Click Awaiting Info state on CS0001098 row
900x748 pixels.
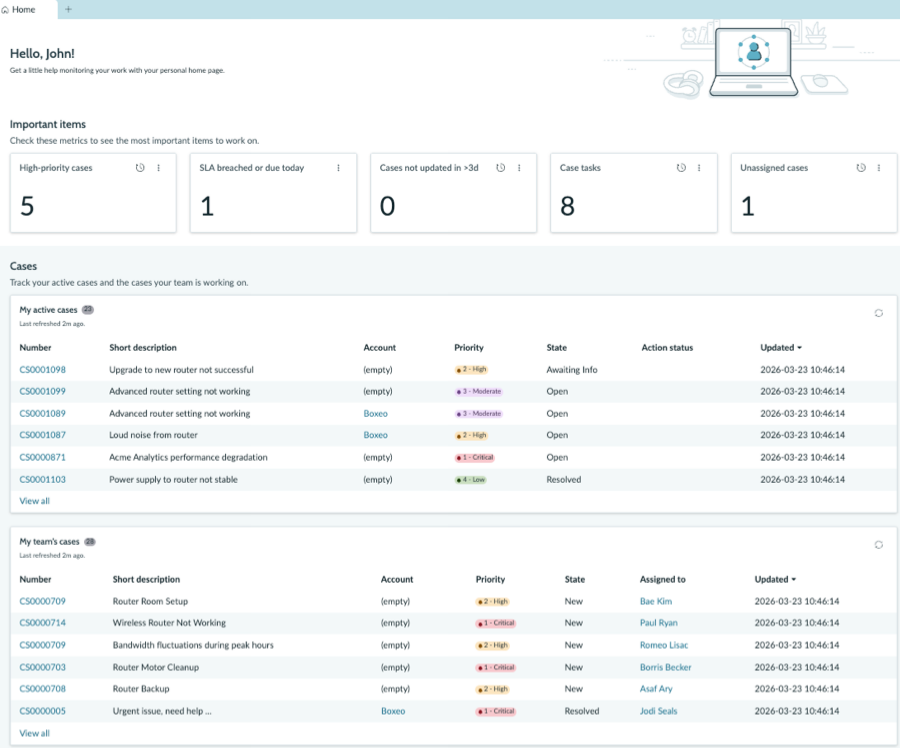pyautogui.click(x=572, y=370)
